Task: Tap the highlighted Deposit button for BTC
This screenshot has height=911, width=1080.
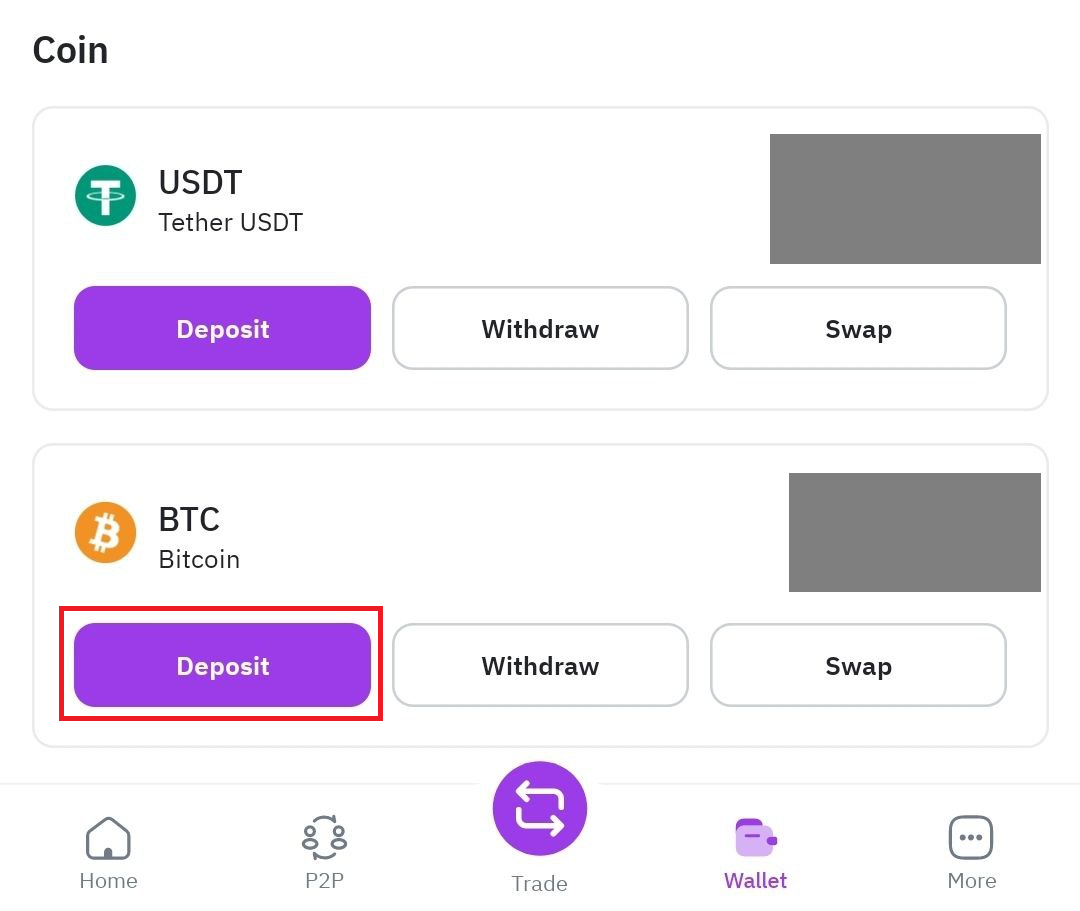Action: (x=221, y=665)
